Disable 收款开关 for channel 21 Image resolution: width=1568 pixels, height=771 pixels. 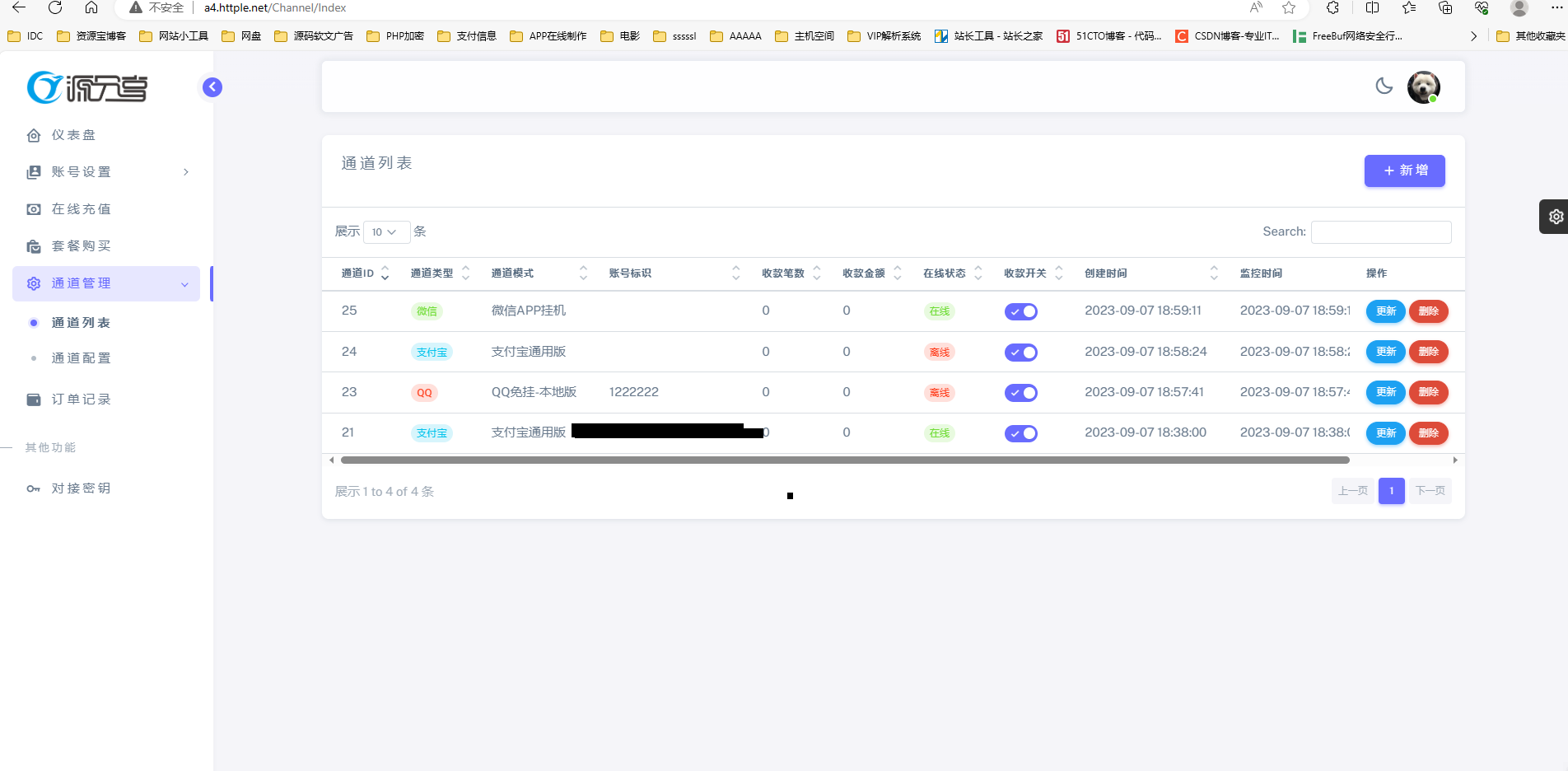click(1020, 433)
